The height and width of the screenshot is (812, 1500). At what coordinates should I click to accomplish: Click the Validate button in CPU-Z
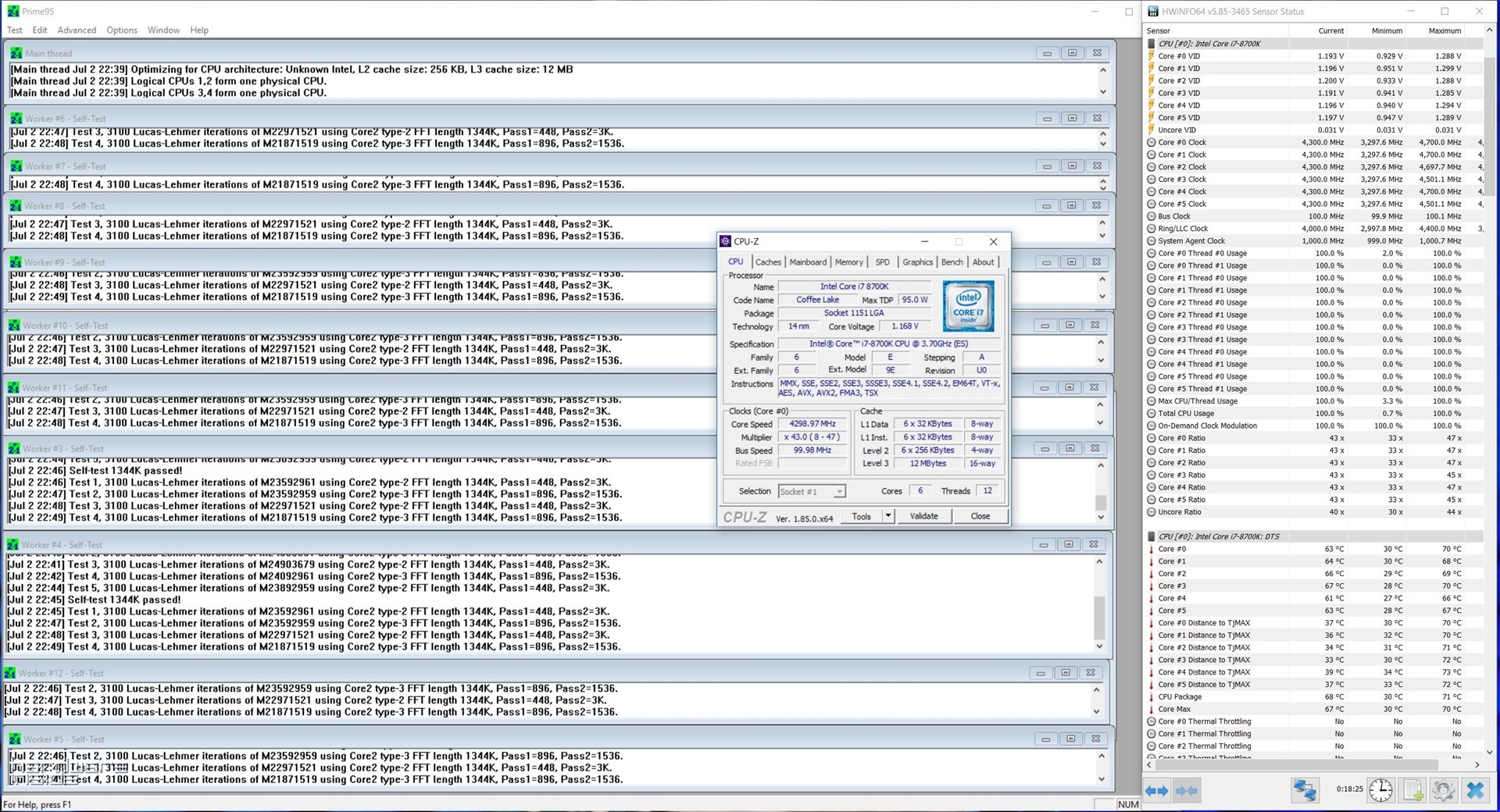coord(923,516)
